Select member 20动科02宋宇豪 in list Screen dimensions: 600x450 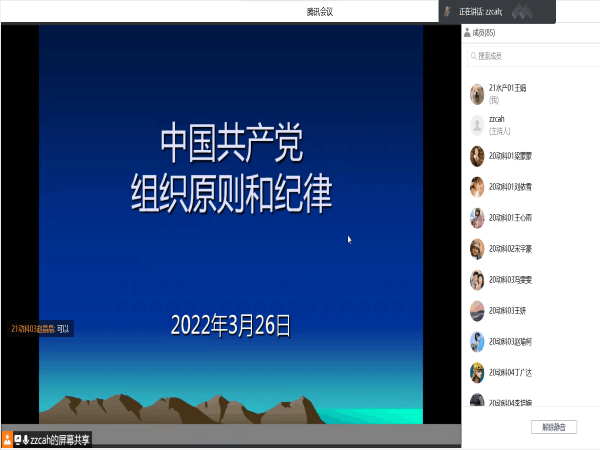click(510, 249)
